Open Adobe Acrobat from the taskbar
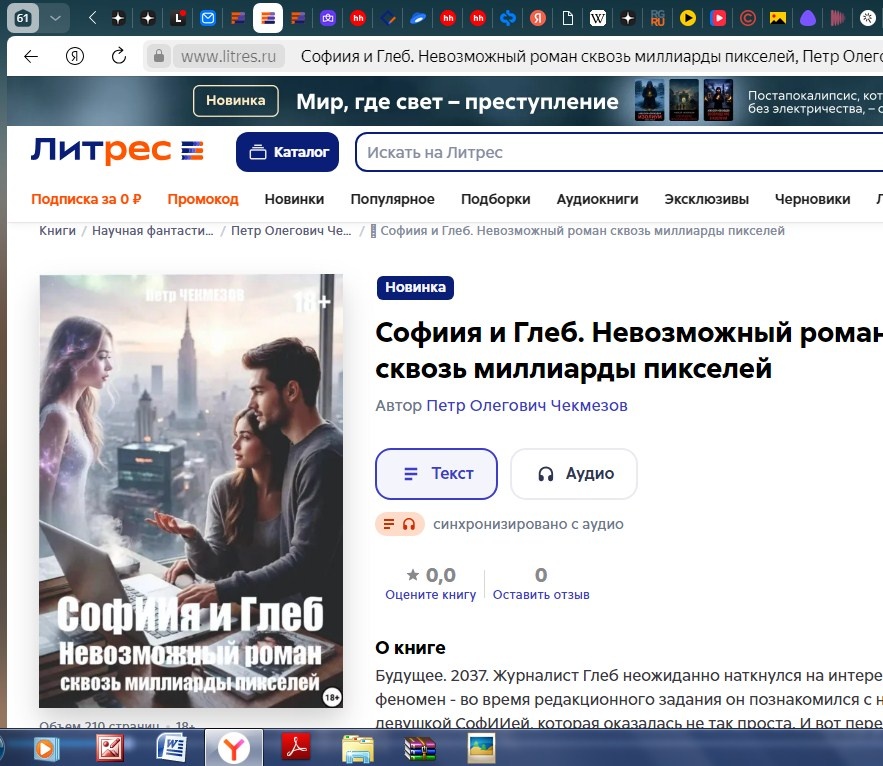Screen dimensions: 883x766 [296, 748]
